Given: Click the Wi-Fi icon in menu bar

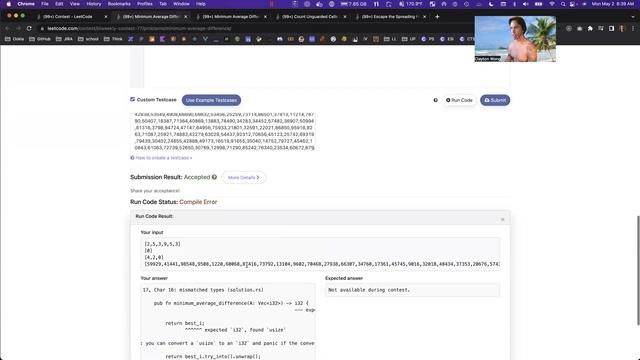Looking at the screenshot, I should [x=552, y=4].
